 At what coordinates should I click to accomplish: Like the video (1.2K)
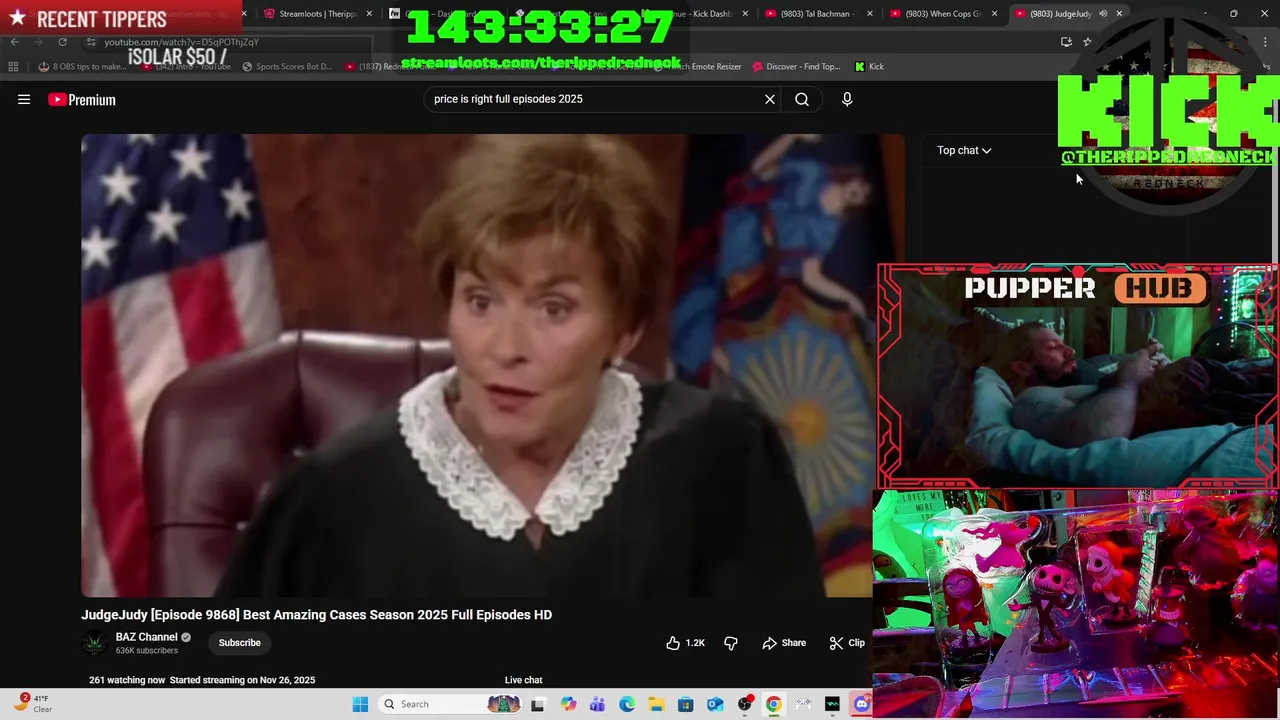tap(685, 643)
